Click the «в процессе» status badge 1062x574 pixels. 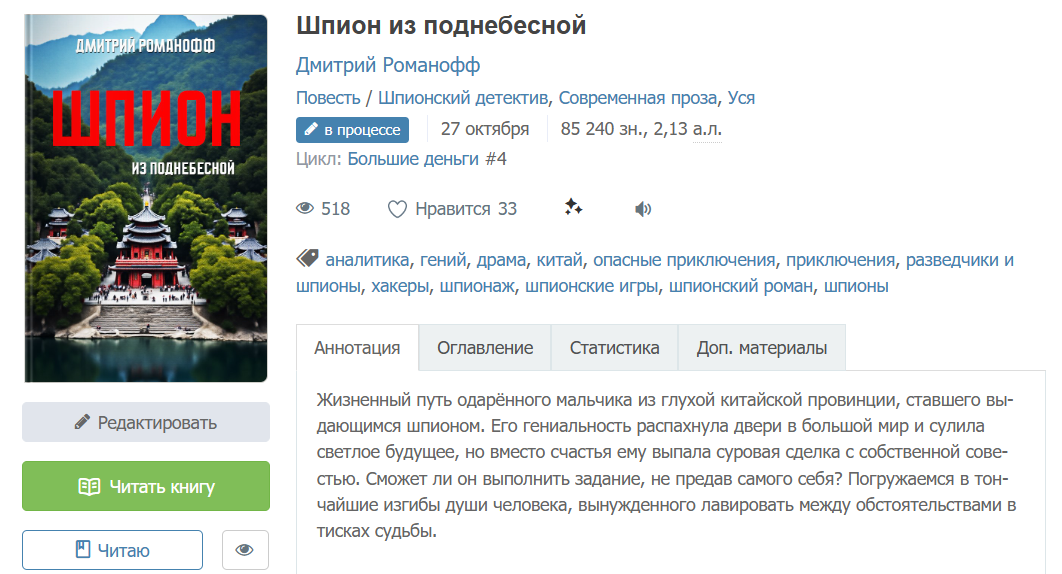[352, 129]
